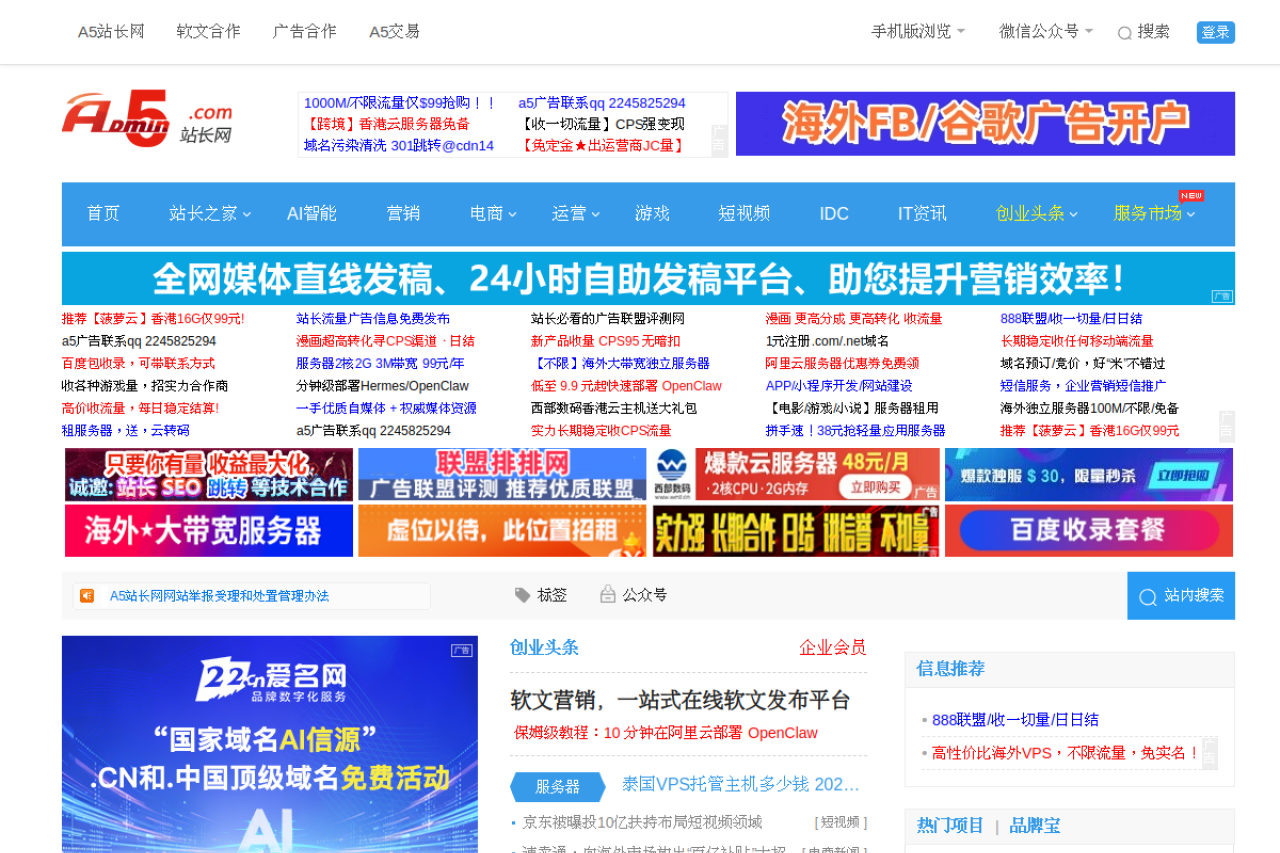Switch to the 品牌宝 tab
The height and width of the screenshot is (853, 1280).
tap(1035, 825)
